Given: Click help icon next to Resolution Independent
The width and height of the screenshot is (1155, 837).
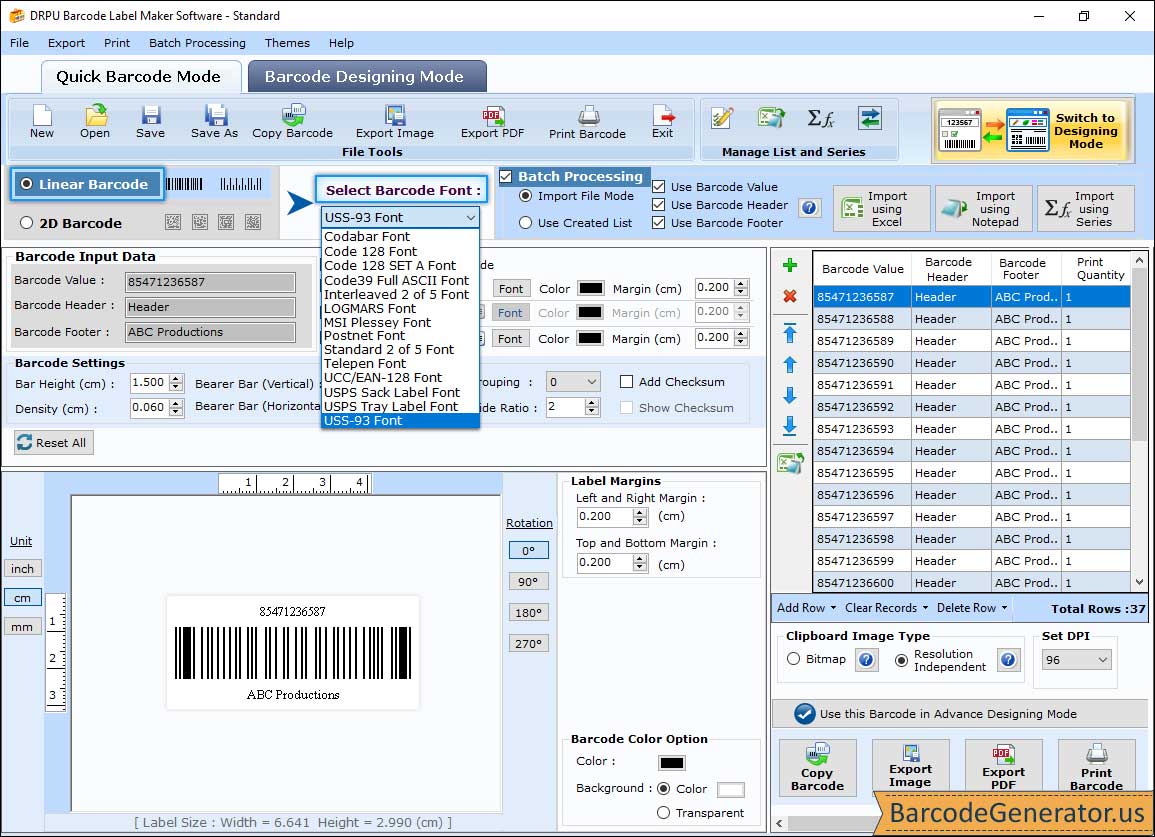Looking at the screenshot, I should (x=1008, y=659).
